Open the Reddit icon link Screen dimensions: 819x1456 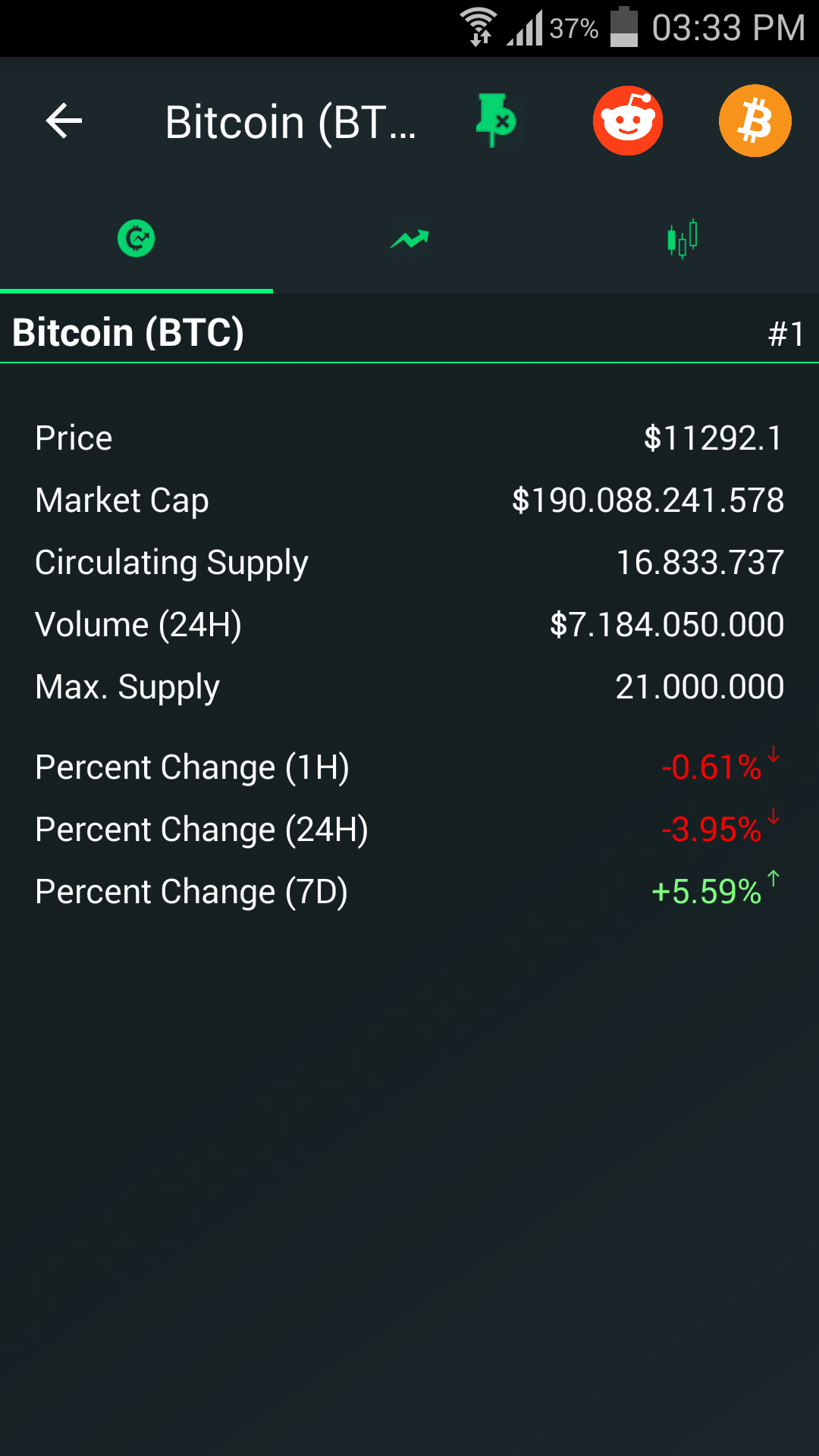pyautogui.click(x=628, y=121)
